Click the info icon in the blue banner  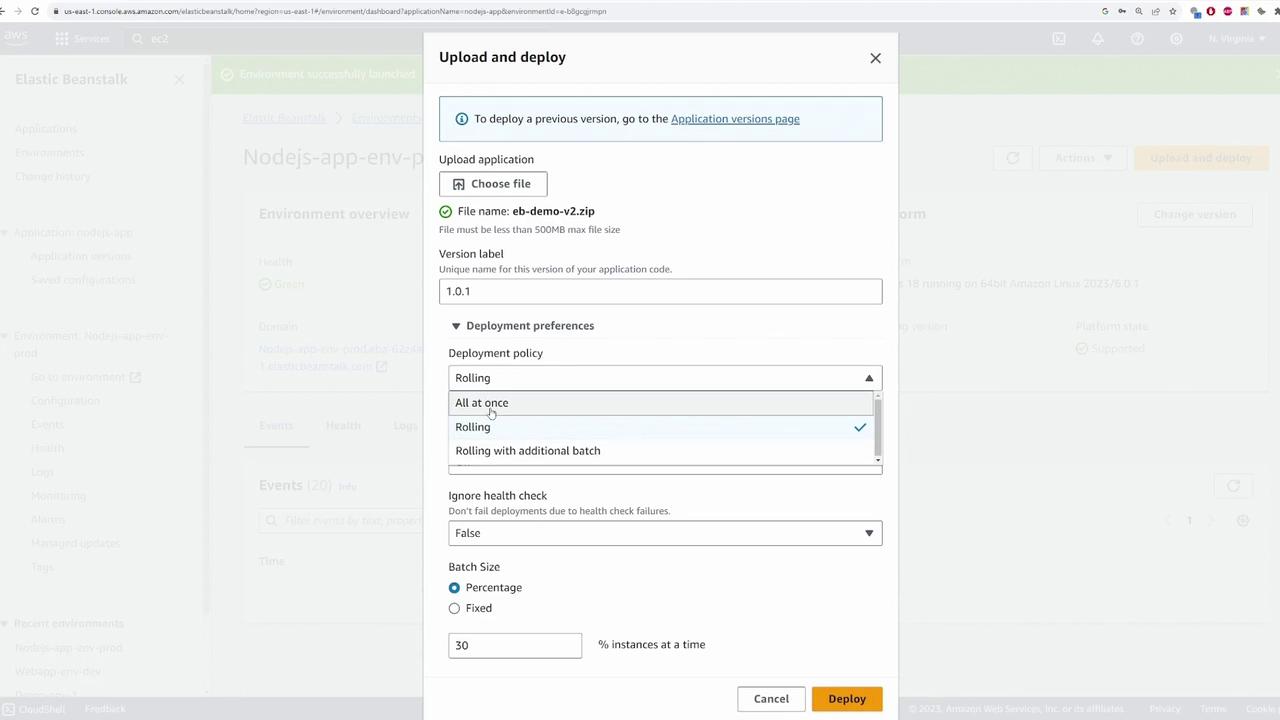pyautogui.click(x=461, y=119)
